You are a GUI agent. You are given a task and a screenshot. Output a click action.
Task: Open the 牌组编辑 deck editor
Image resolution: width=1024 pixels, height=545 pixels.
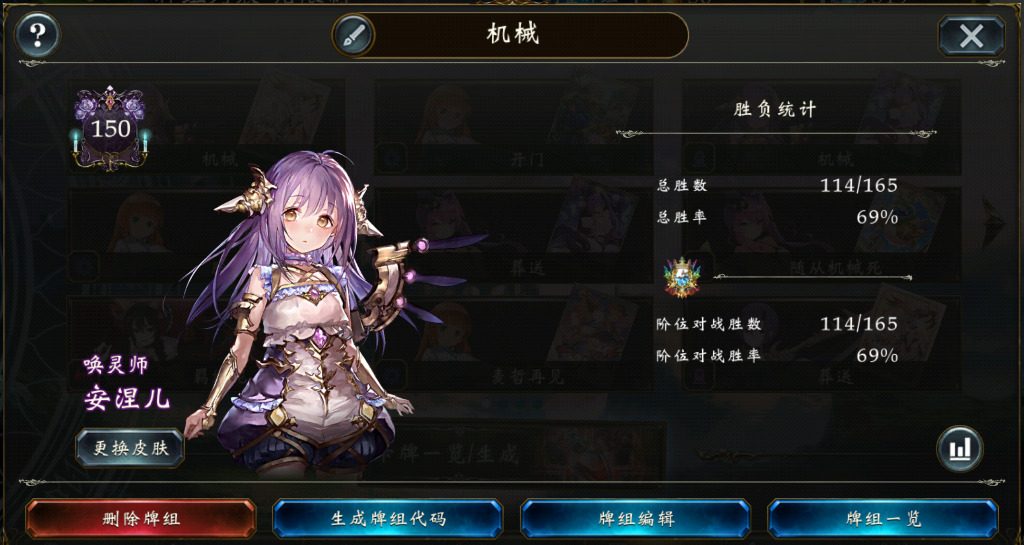click(635, 519)
